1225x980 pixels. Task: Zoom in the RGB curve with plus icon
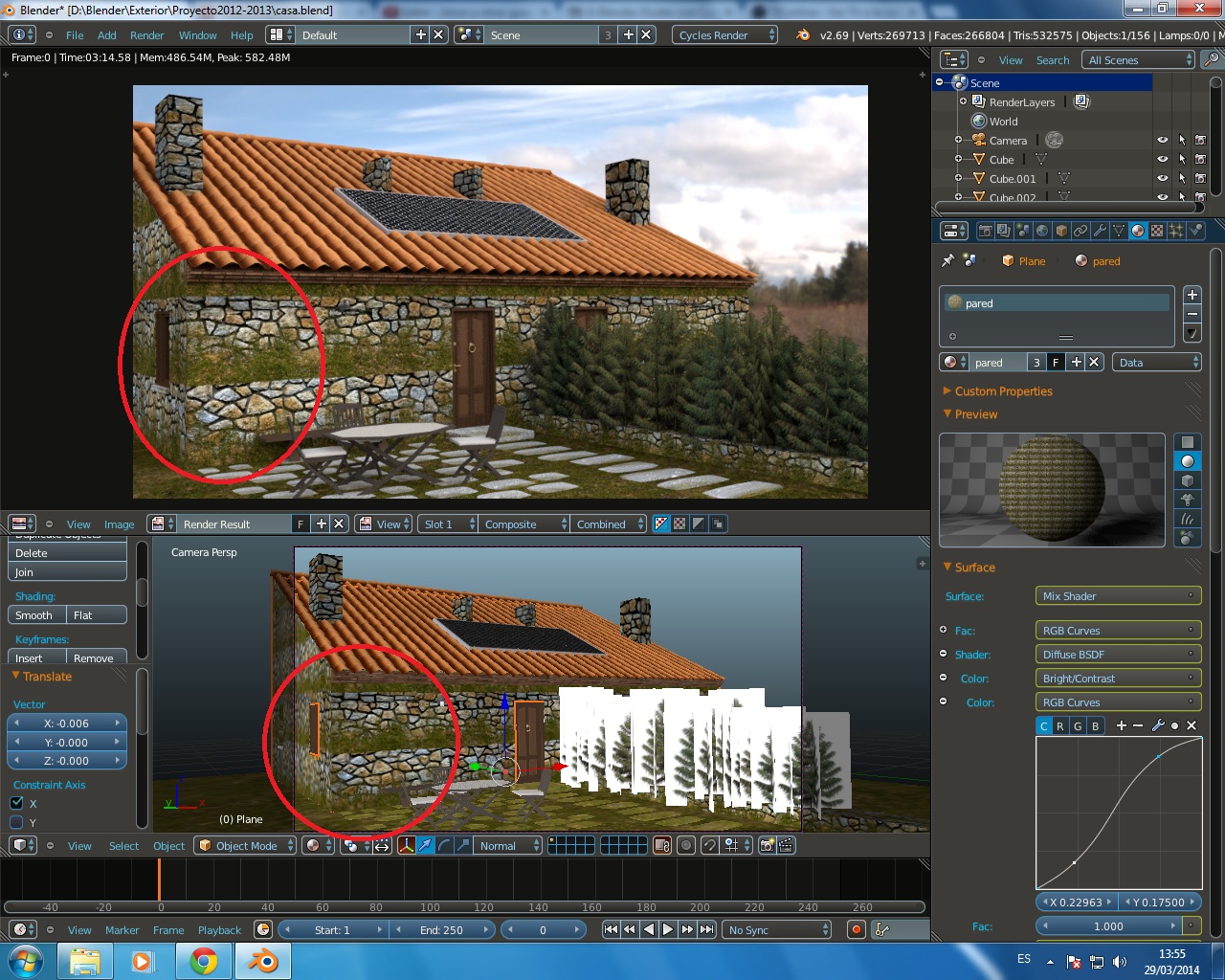point(1122,725)
